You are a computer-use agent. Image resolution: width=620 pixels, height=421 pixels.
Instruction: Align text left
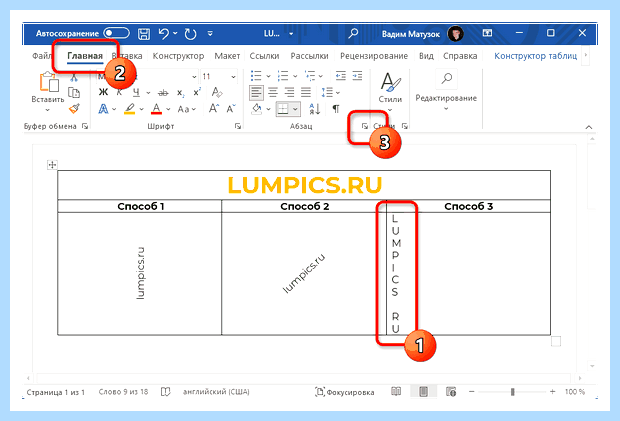pyautogui.click(x=256, y=93)
